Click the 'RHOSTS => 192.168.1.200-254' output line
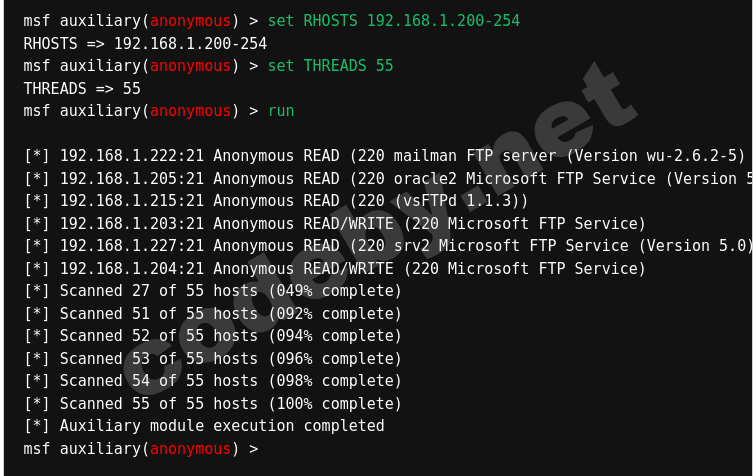 click(x=145, y=44)
